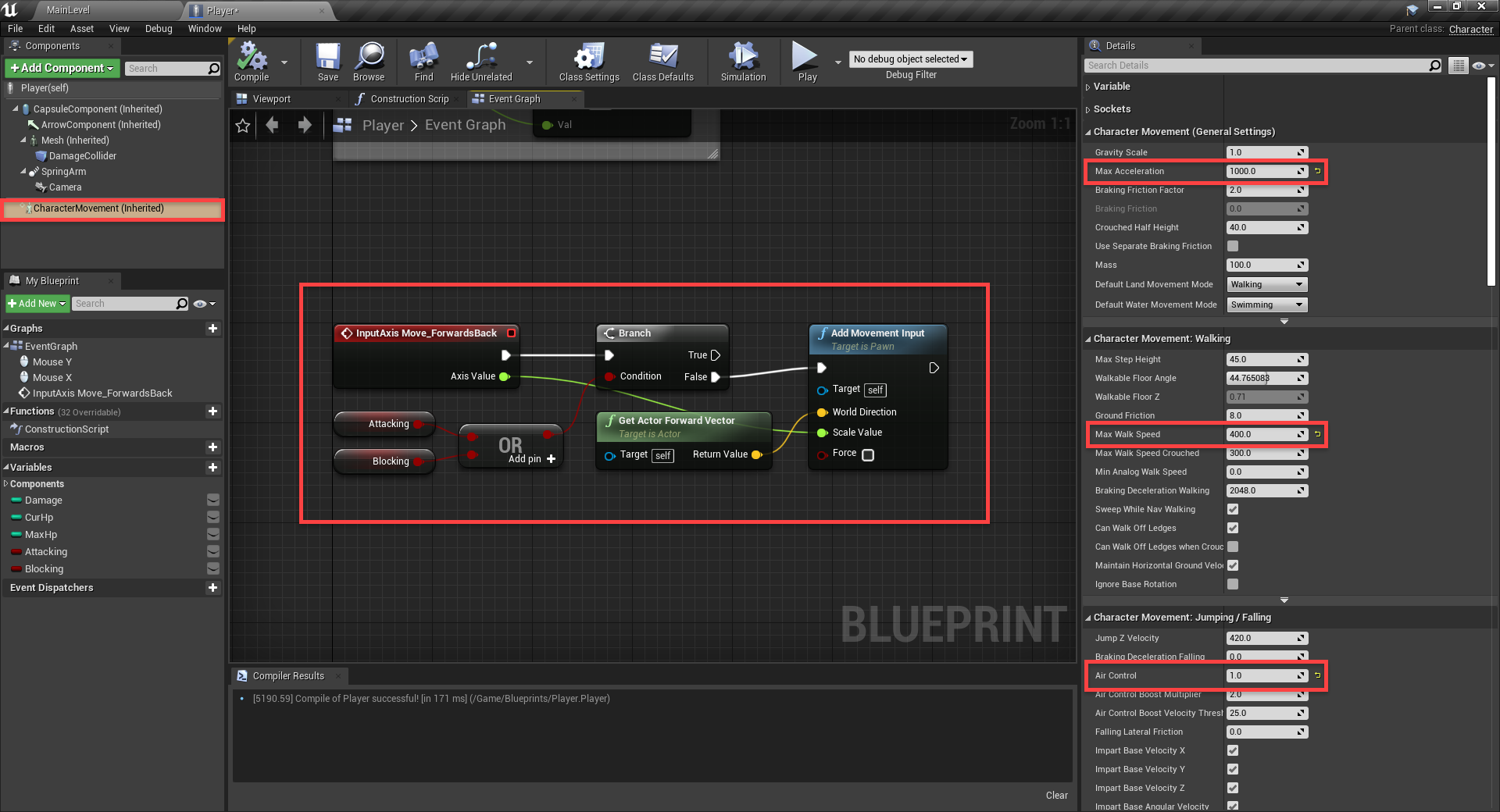This screenshot has width=1500, height=812.
Task: Toggle Maintain Horizontal Ground Velocity
Action: [1233, 565]
